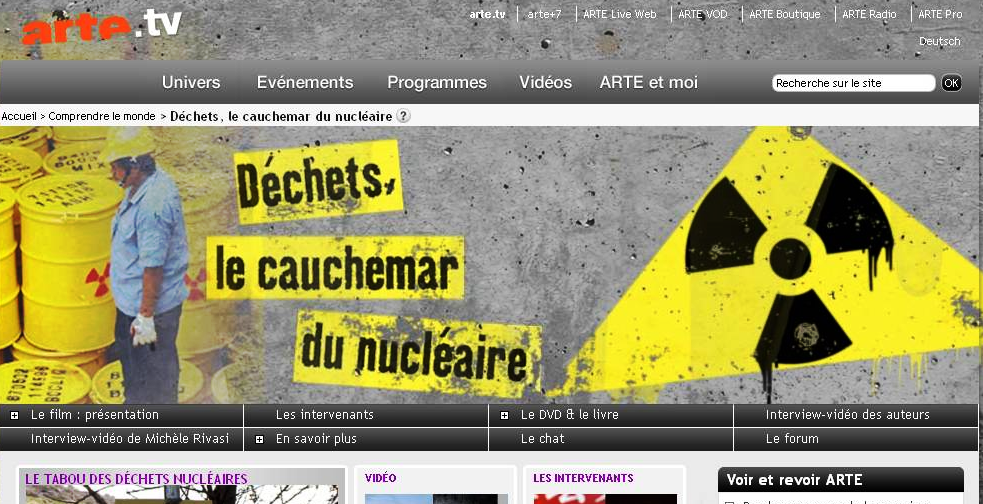Open the Univers menu

pyautogui.click(x=191, y=83)
